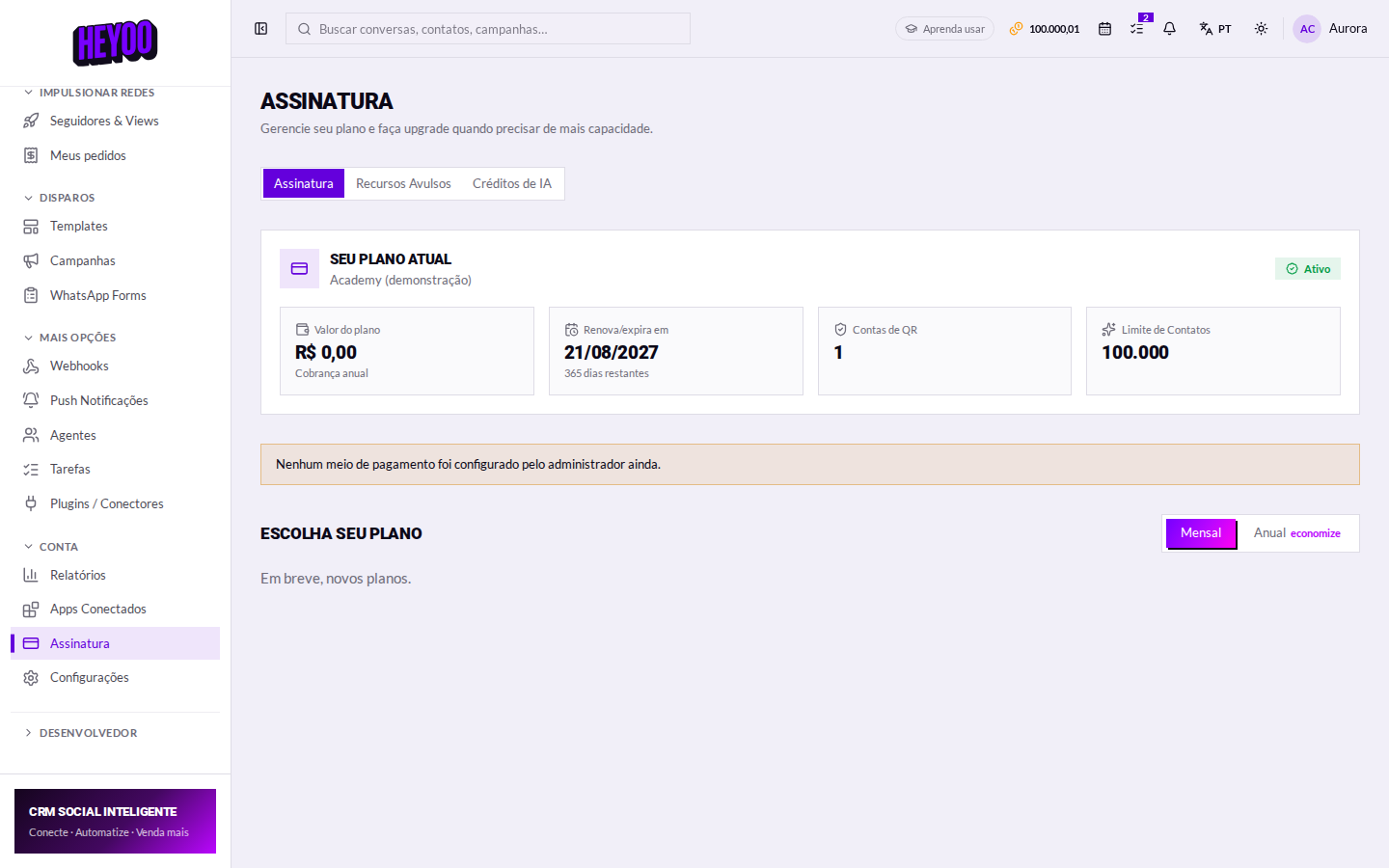Collapse the DISPAROS section
This screenshot has width=1389, height=868.
point(60,198)
